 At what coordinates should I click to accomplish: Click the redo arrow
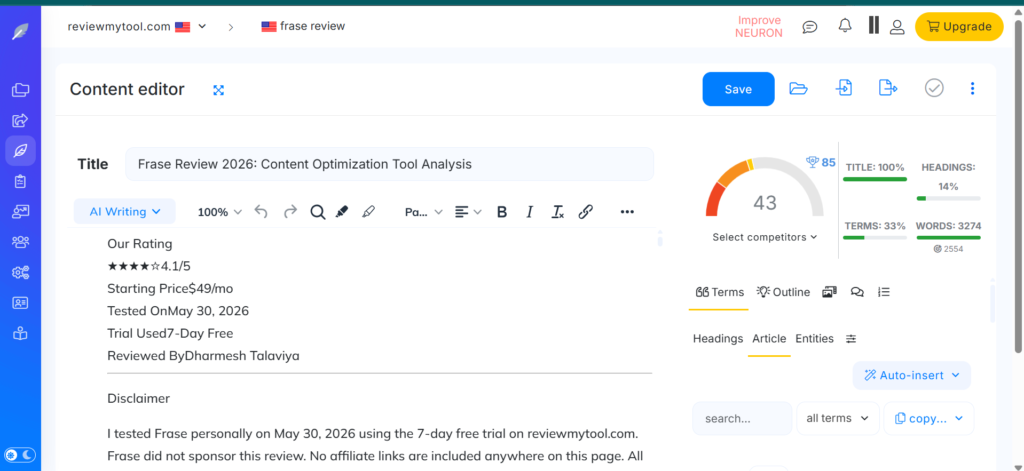(x=290, y=212)
